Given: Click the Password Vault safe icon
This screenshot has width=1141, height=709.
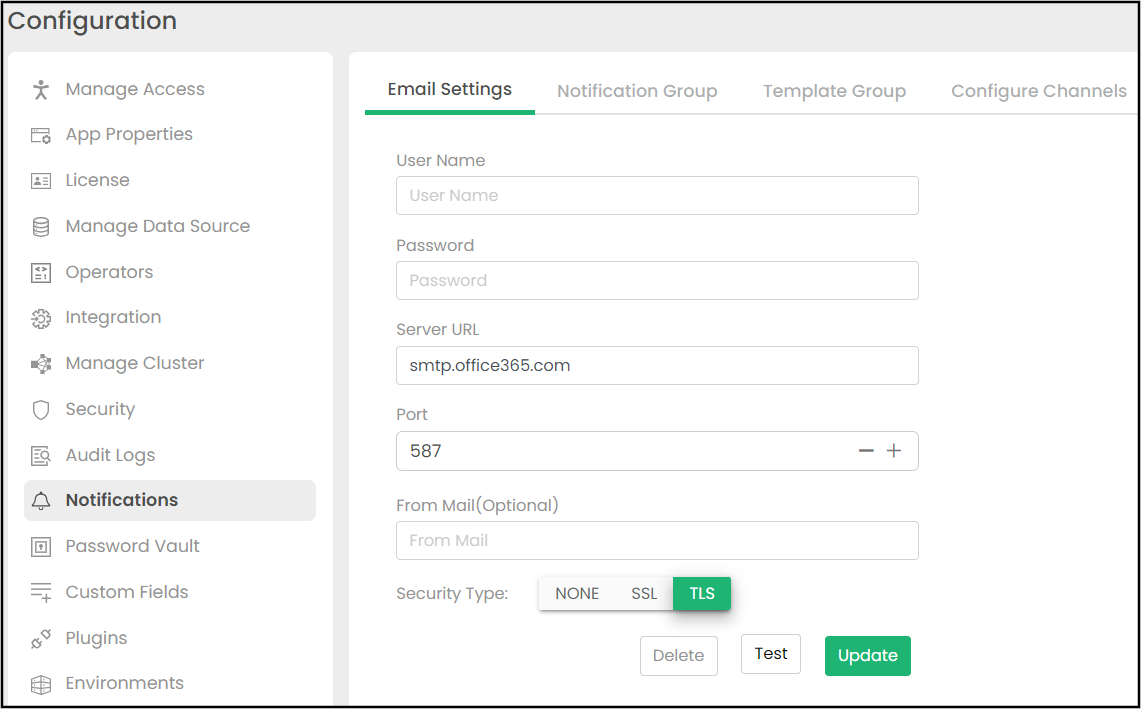Looking at the screenshot, I should click(x=41, y=547).
